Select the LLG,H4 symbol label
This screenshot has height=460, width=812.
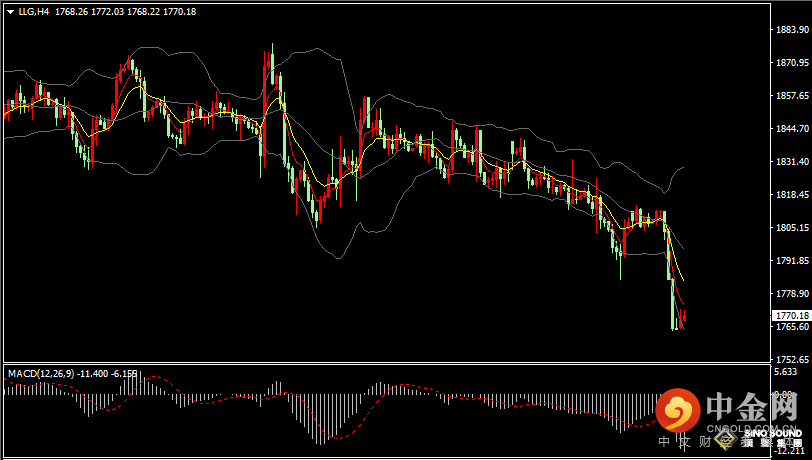[34, 11]
